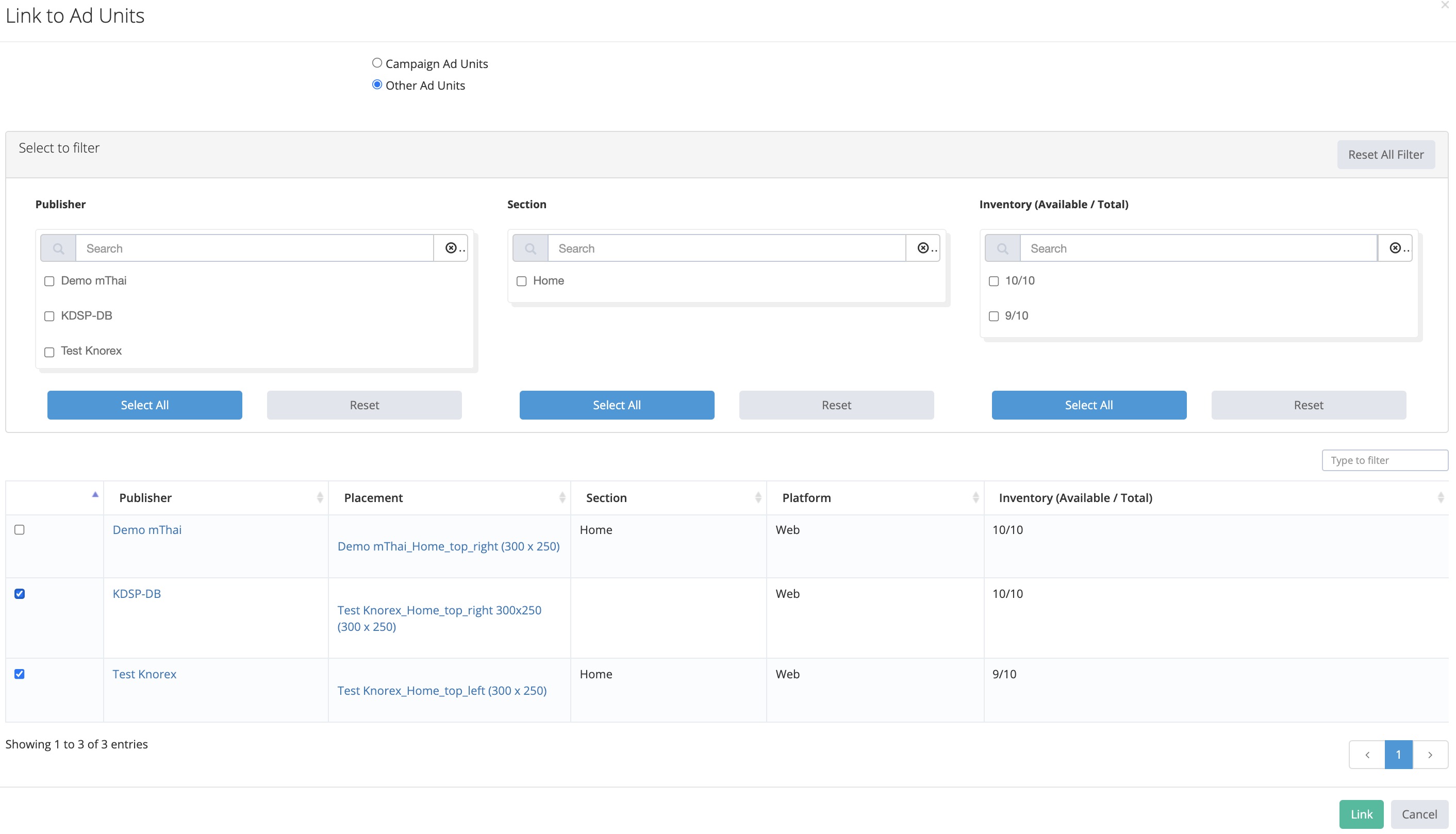Click the clear icon in Inventory search

[x=1395, y=248]
